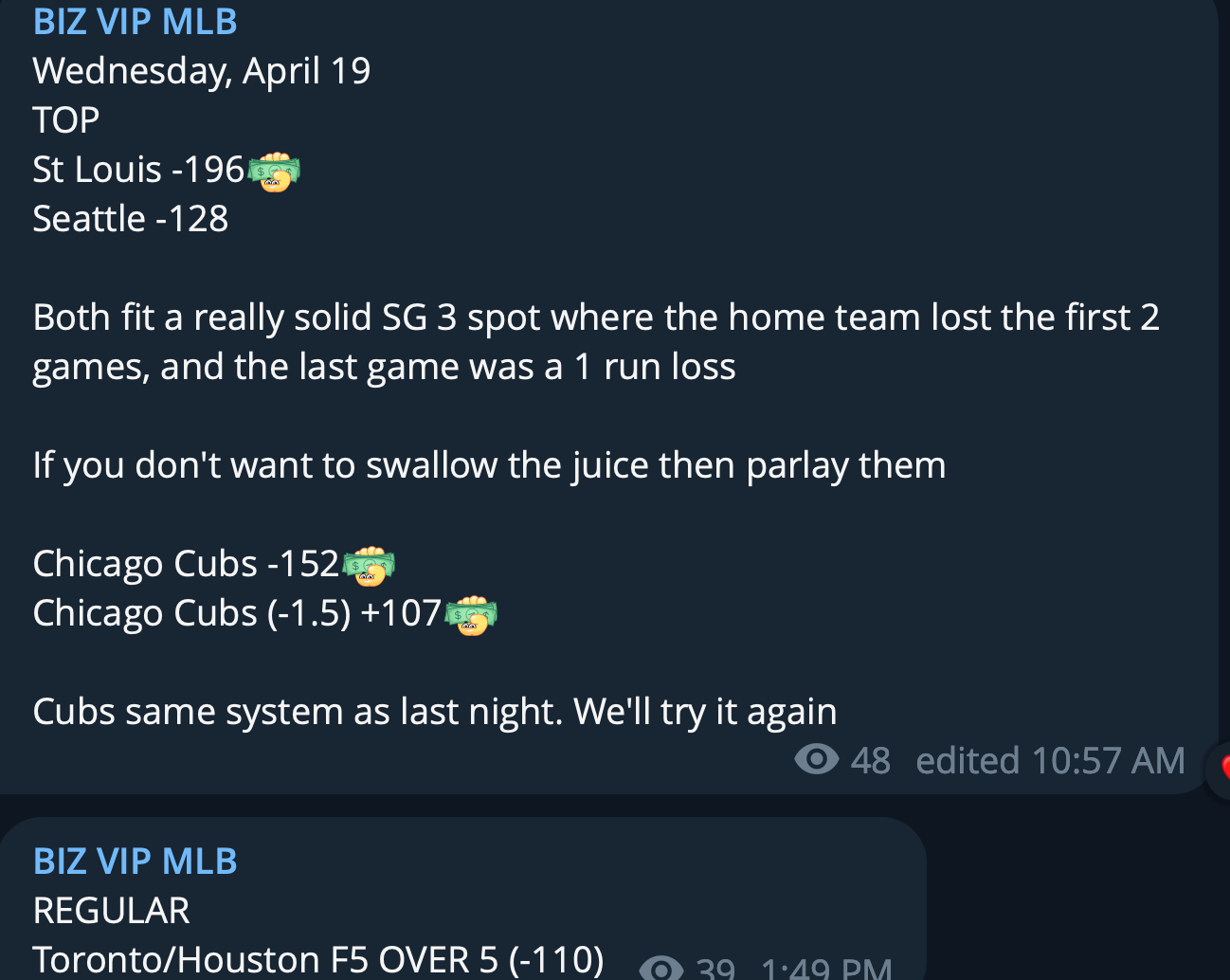Click the REGULAR label in the second message
The image size is (1230, 980).
[110, 908]
